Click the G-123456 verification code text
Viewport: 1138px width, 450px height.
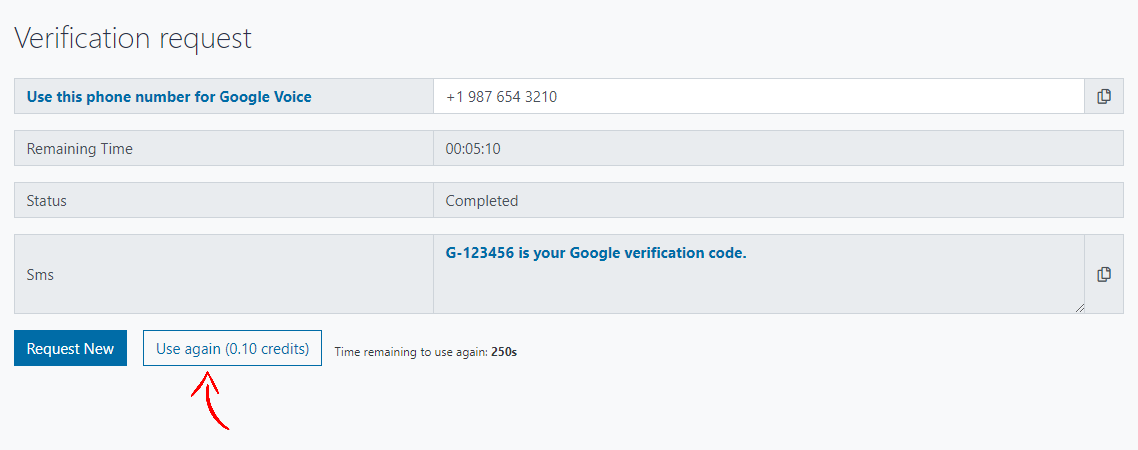[480, 253]
